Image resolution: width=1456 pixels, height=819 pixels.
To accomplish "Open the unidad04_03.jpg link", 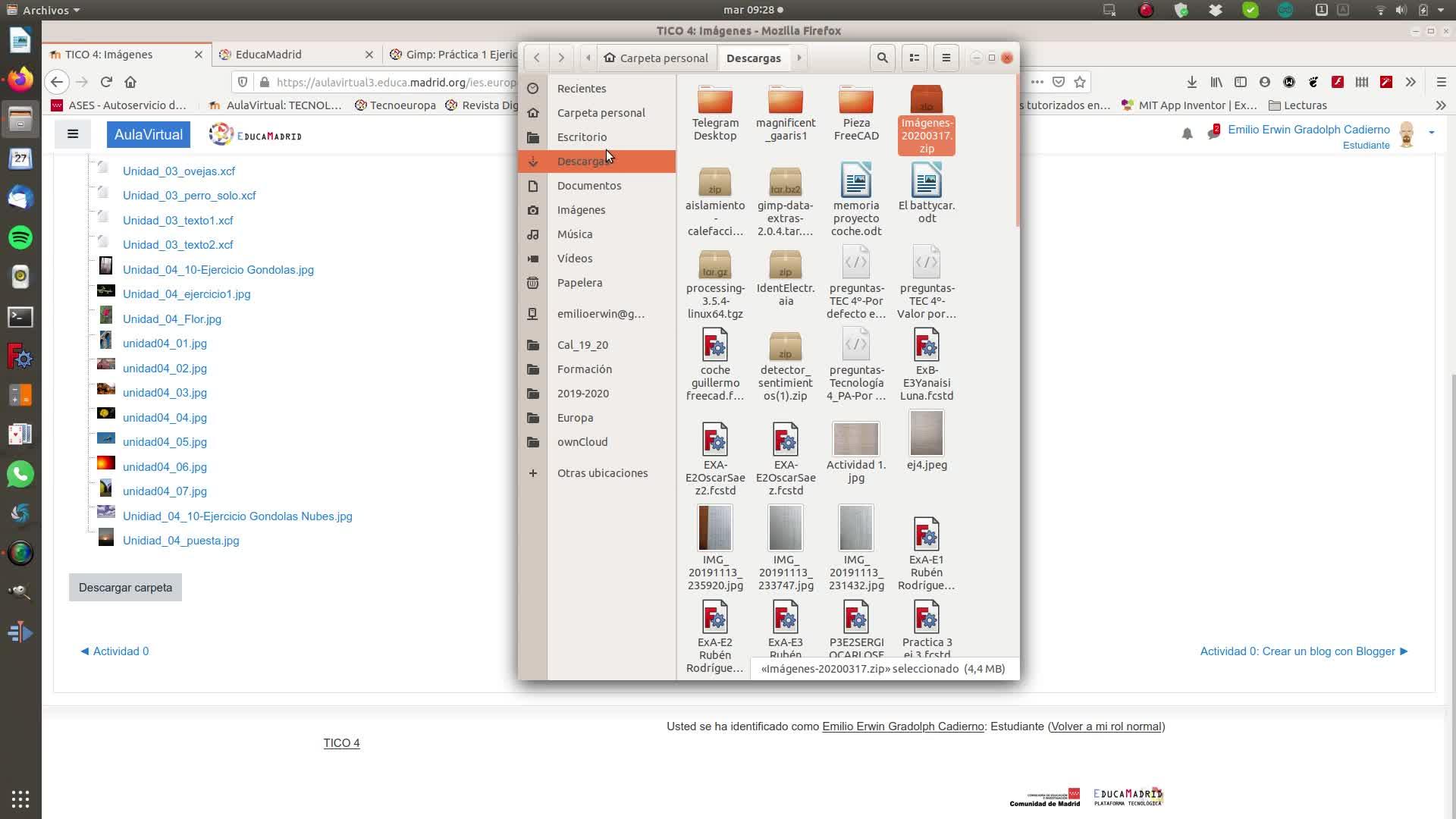I will tap(165, 393).
